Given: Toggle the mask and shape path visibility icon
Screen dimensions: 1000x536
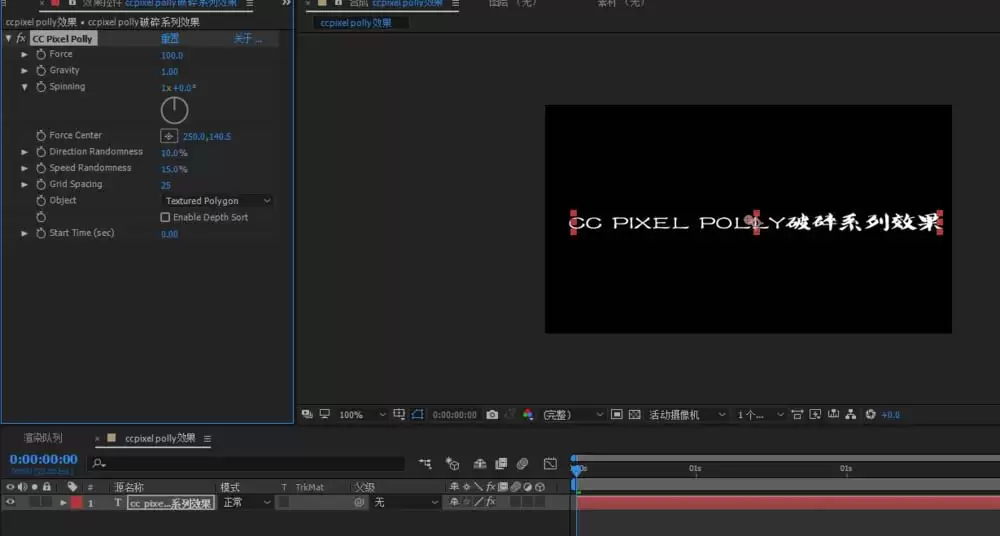Looking at the screenshot, I should point(417,415).
